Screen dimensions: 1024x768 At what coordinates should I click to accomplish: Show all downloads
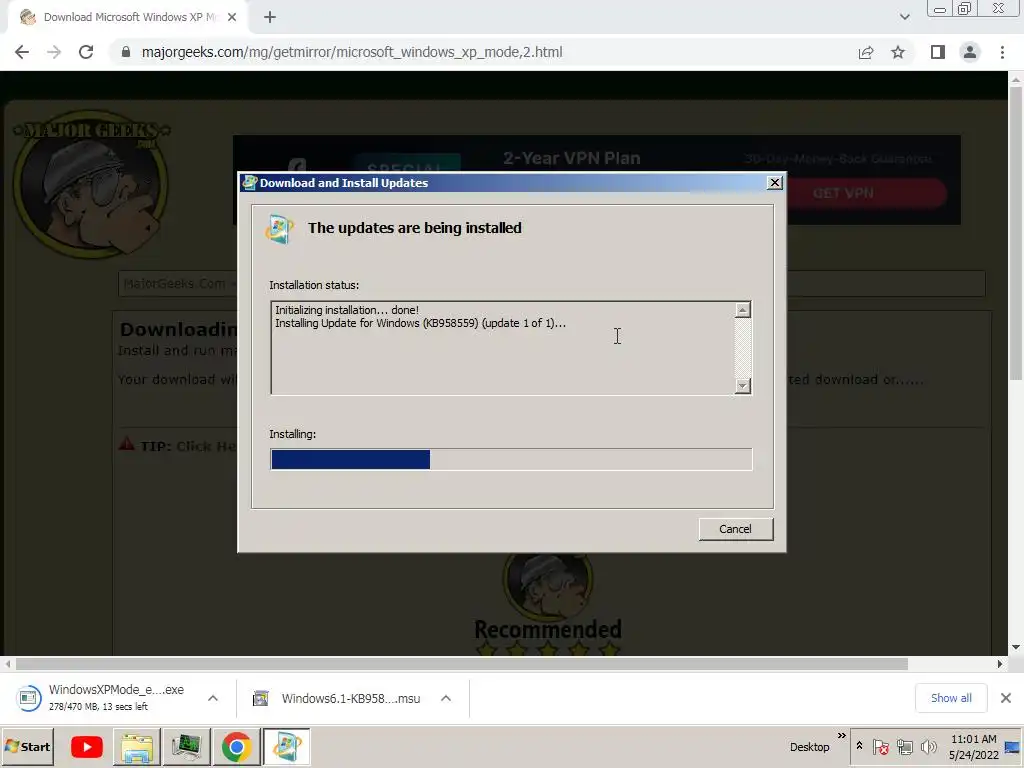tap(951, 698)
